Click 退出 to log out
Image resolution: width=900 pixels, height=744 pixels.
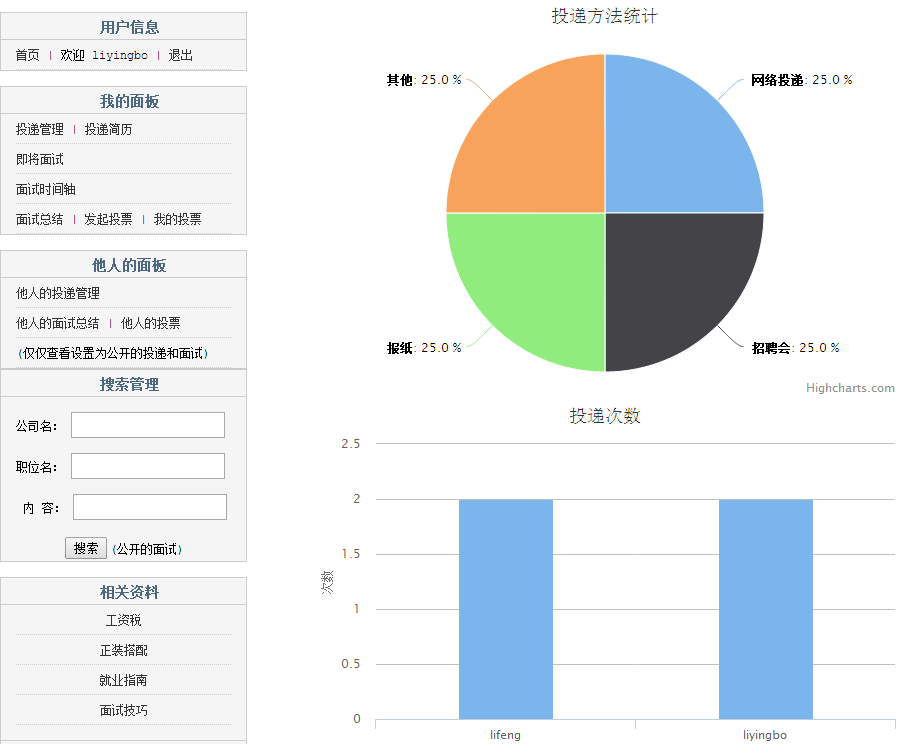181,56
